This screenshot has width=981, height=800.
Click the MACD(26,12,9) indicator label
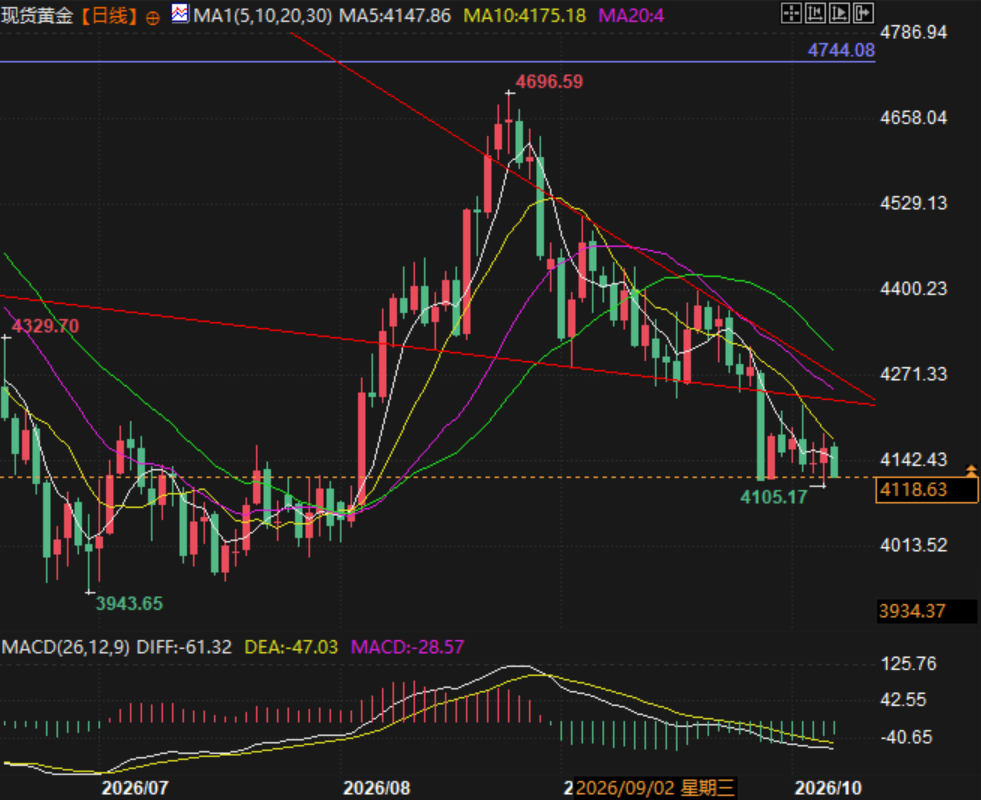point(66,647)
